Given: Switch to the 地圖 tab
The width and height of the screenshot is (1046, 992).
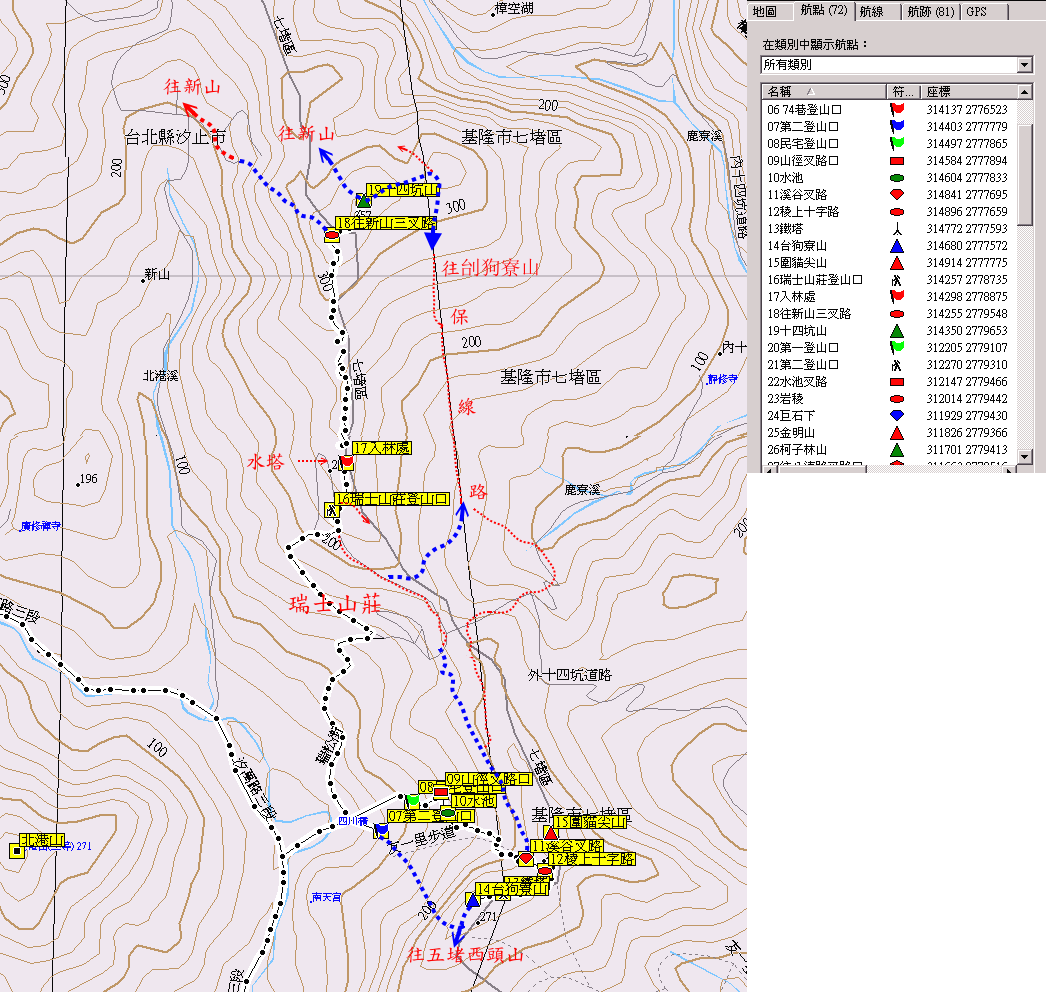Looking at the screenshot, I should 764,11.
